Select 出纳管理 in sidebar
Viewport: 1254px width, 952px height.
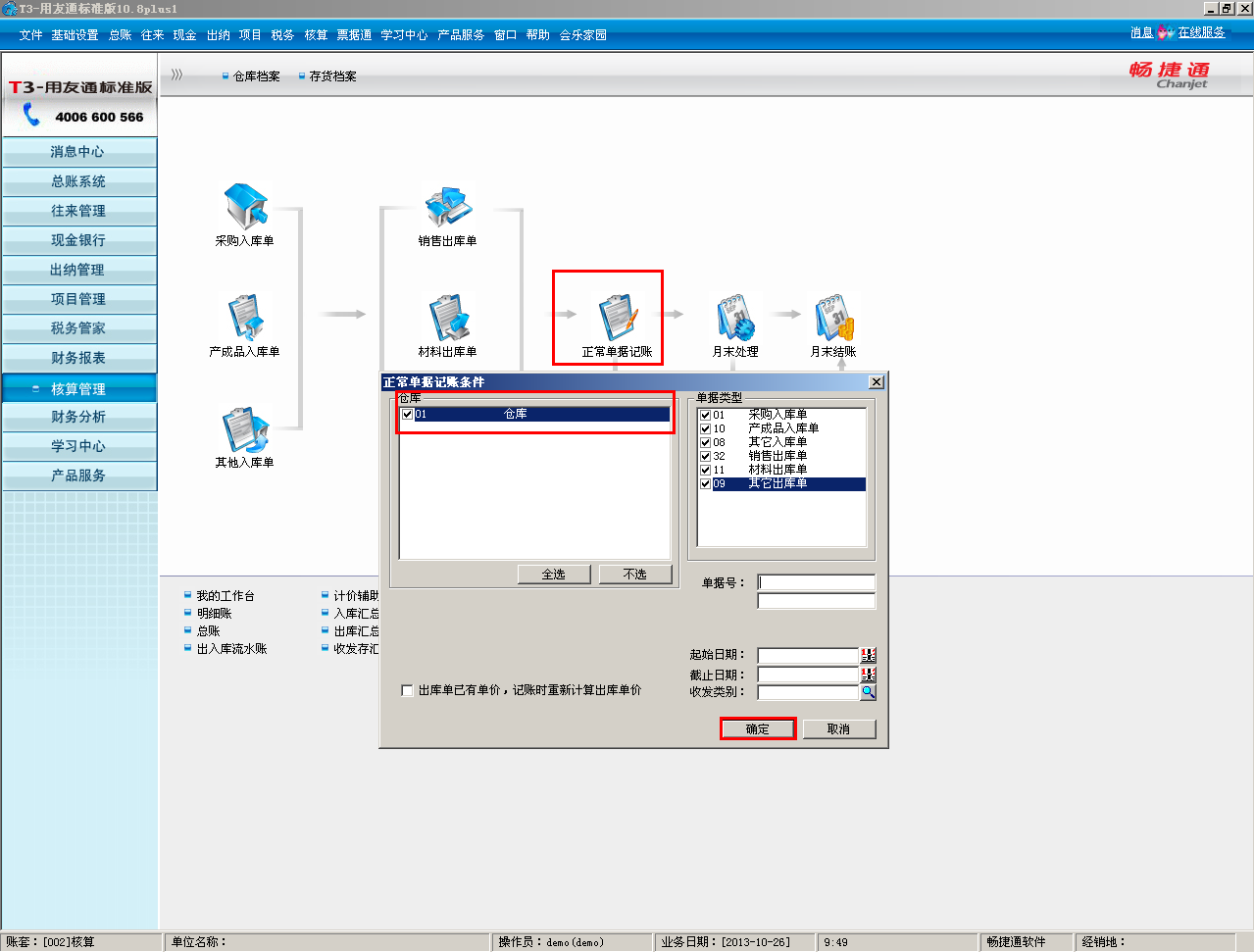coord(78,270)
